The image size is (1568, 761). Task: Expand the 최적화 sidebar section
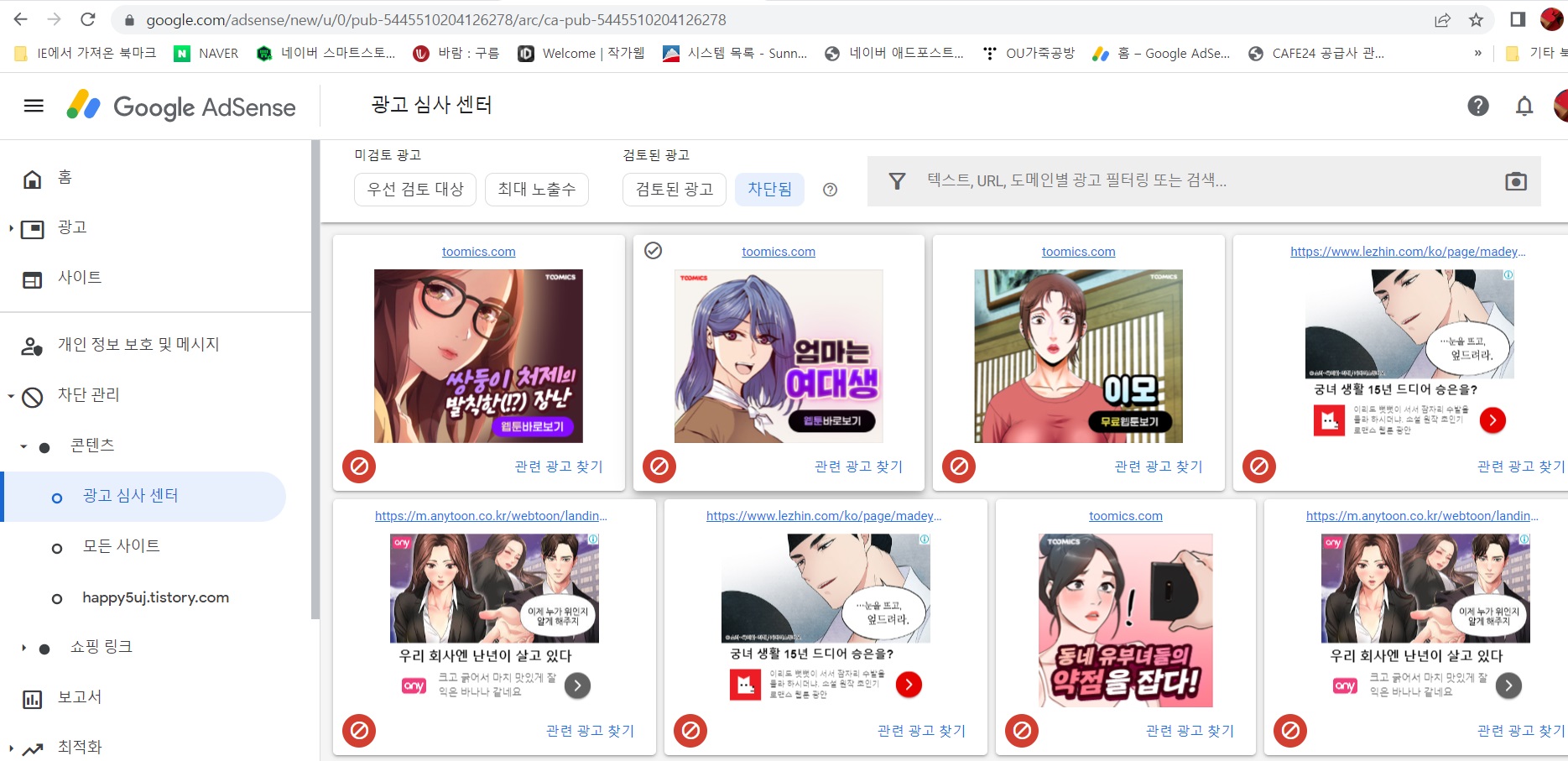11,748
